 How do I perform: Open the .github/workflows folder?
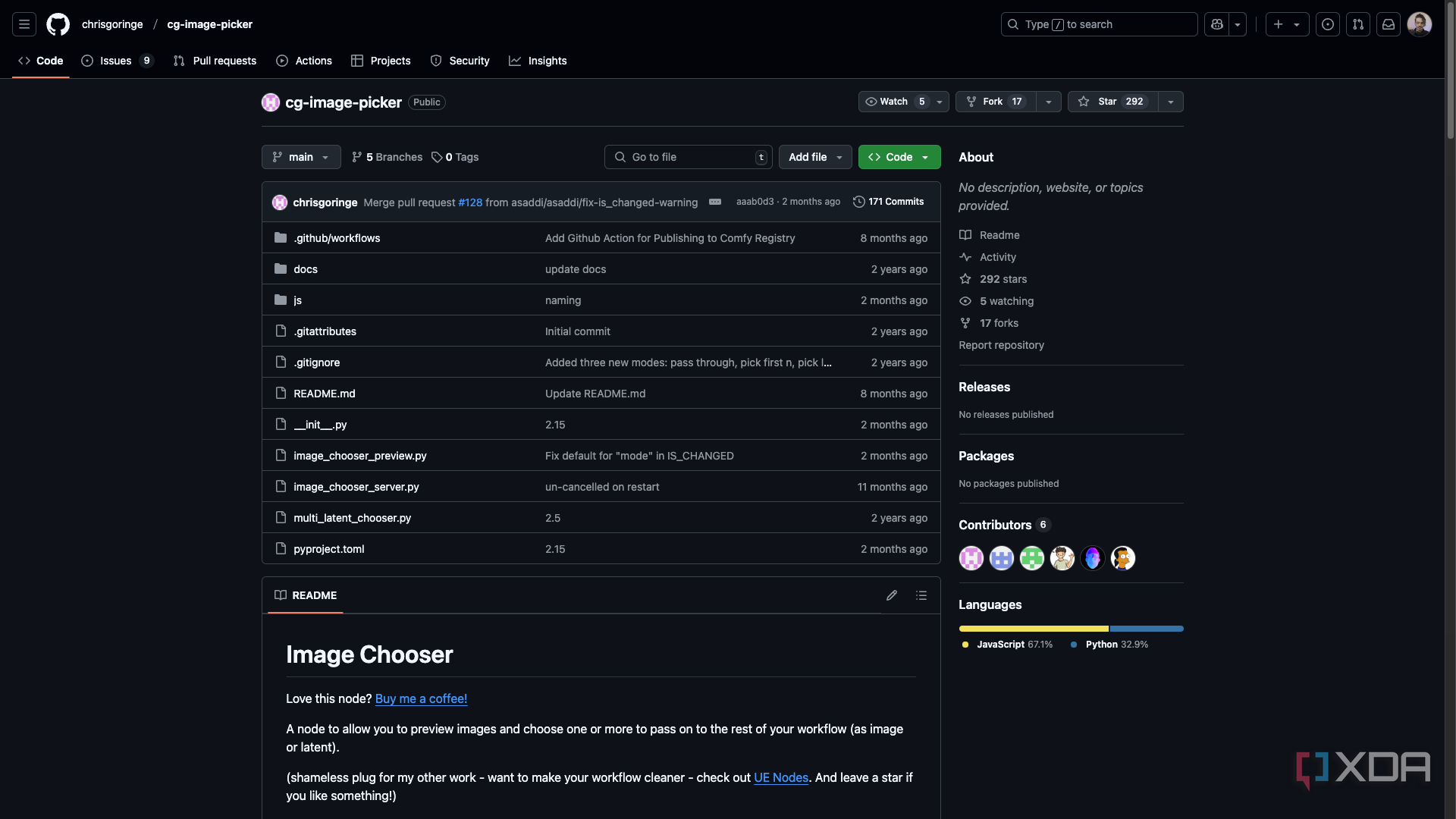pos(337,238)
